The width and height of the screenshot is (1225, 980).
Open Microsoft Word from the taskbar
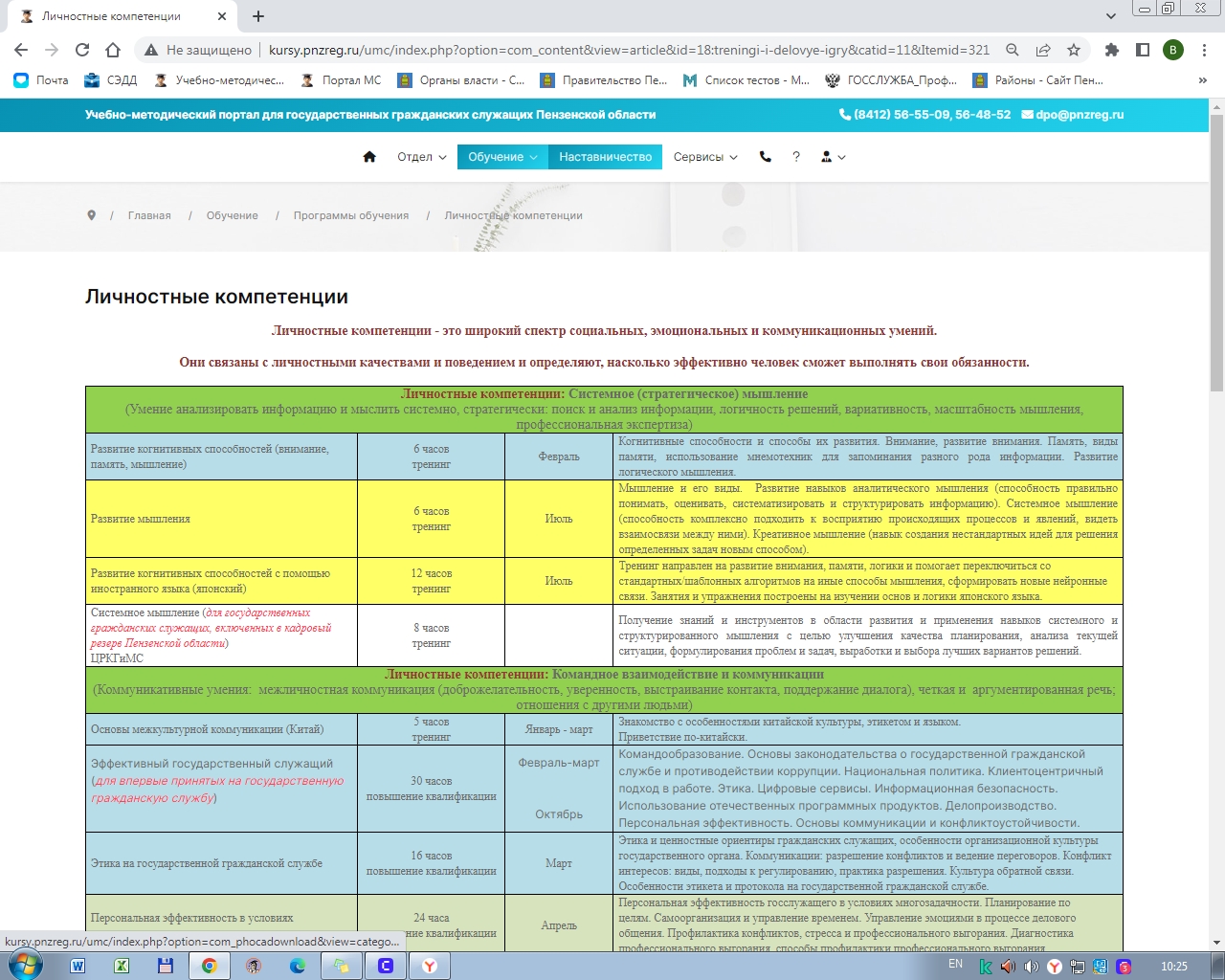78,966
